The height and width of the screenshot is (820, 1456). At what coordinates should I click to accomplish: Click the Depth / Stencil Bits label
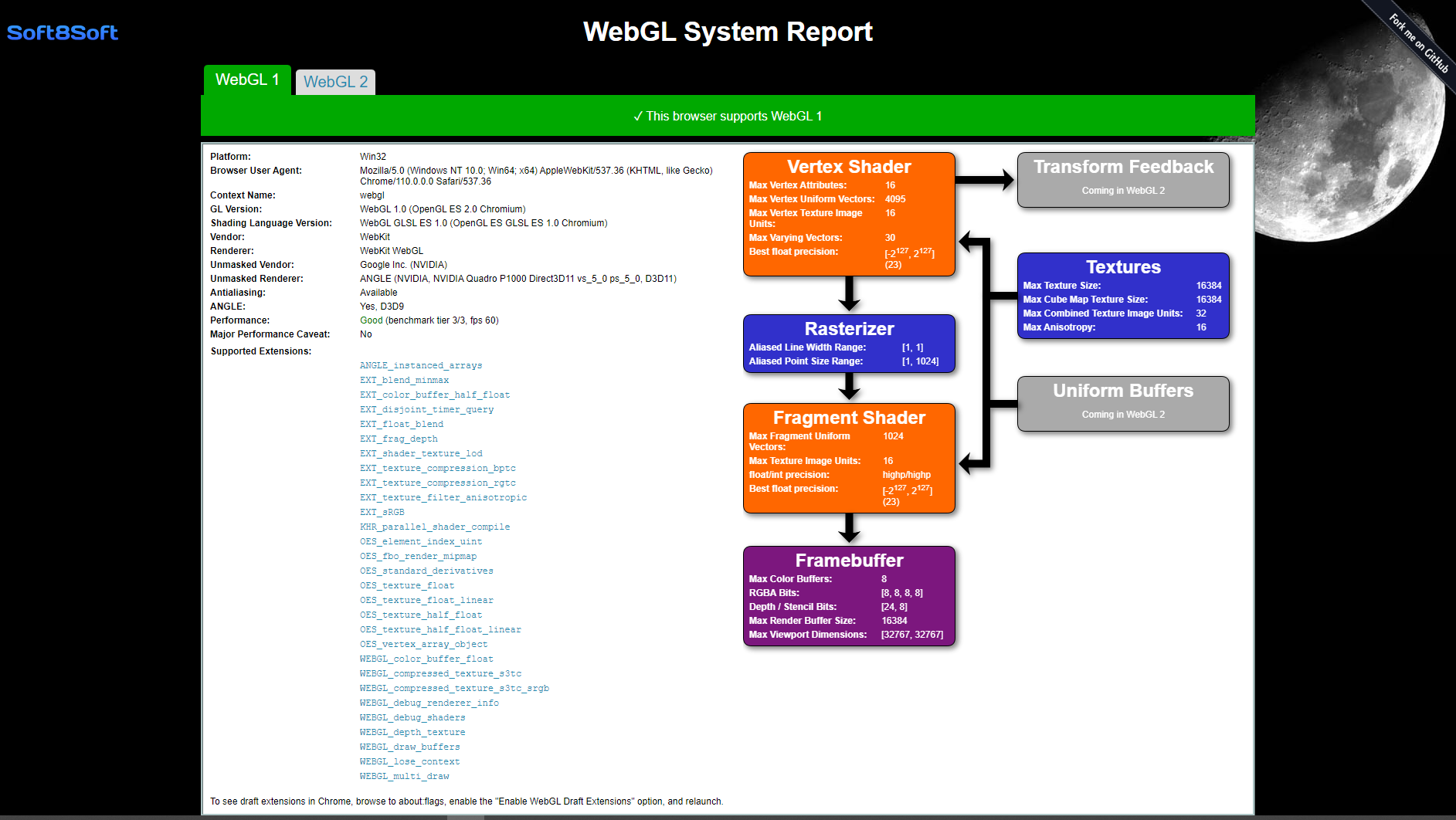click(x=792, y=607)
